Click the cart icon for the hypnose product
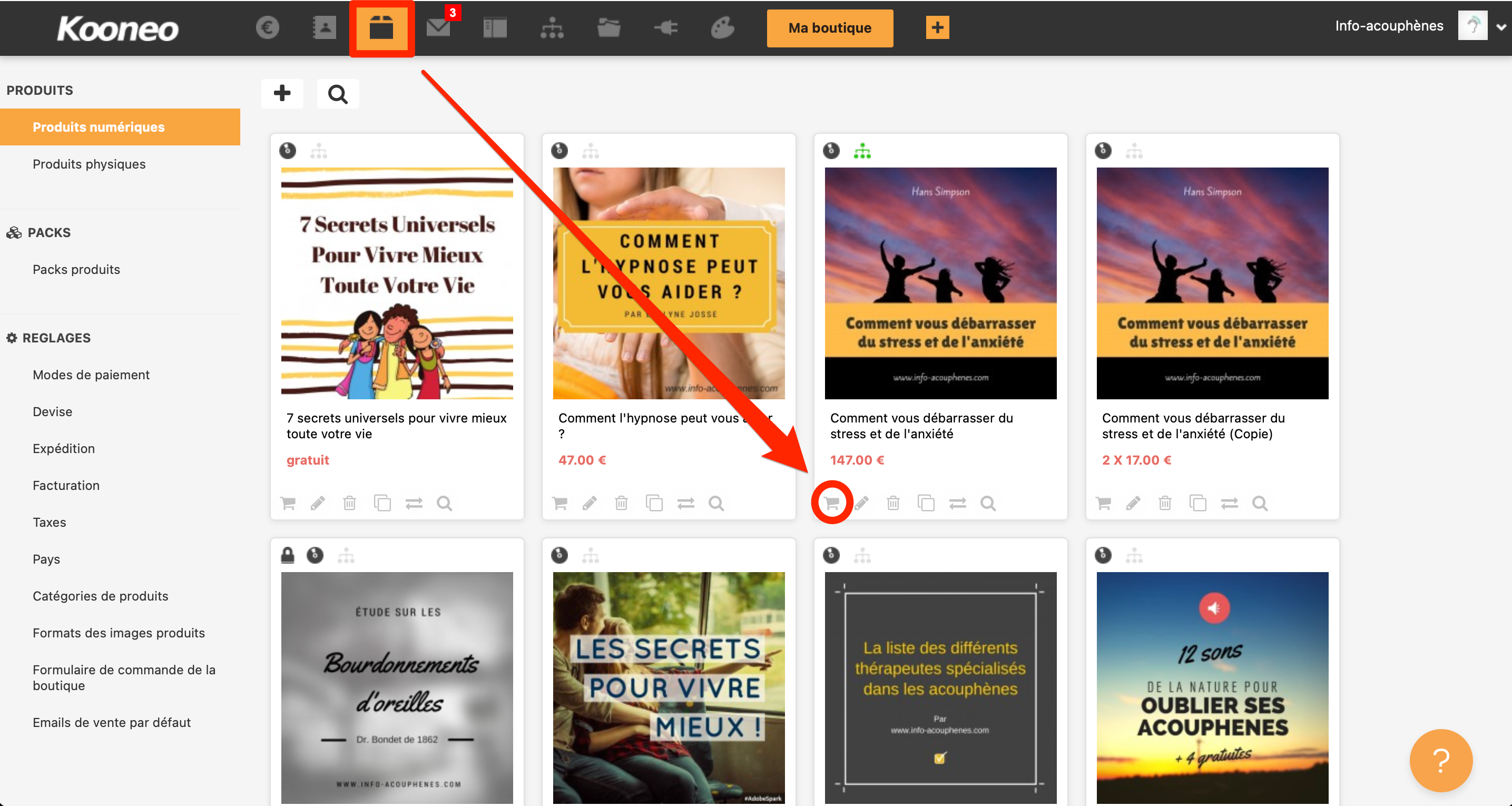The width and height of the screenshot is (1512, 806). (560, 503)
